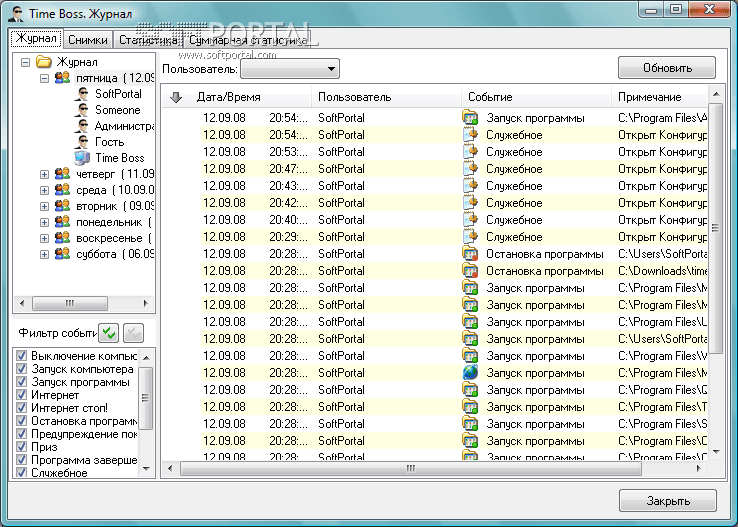Click the Обновить button
The width and height of the screenshot is (738, 527).
coord(667,68)
